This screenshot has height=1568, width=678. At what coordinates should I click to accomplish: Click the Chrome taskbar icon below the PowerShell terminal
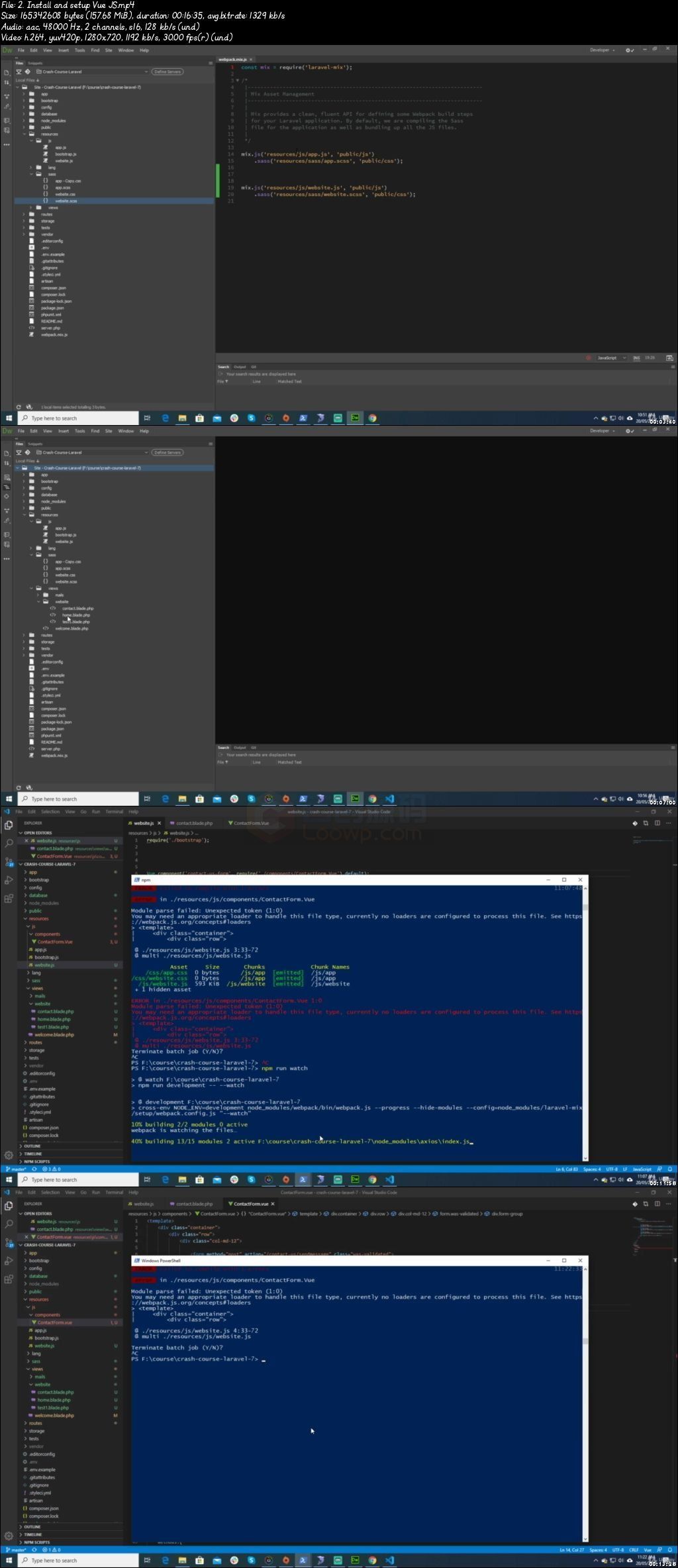click(x=372, y=1561)
